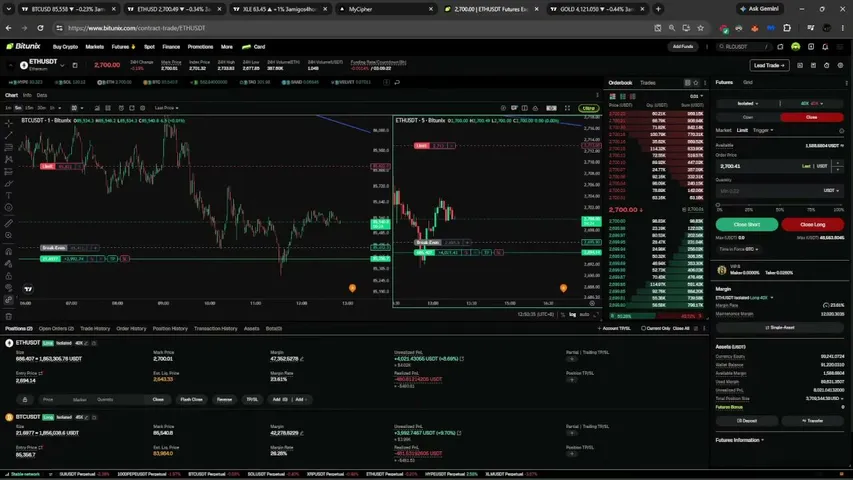Click Reverse on ETHUSDT position
Screen dimensions: 853x480
(224, 399)
